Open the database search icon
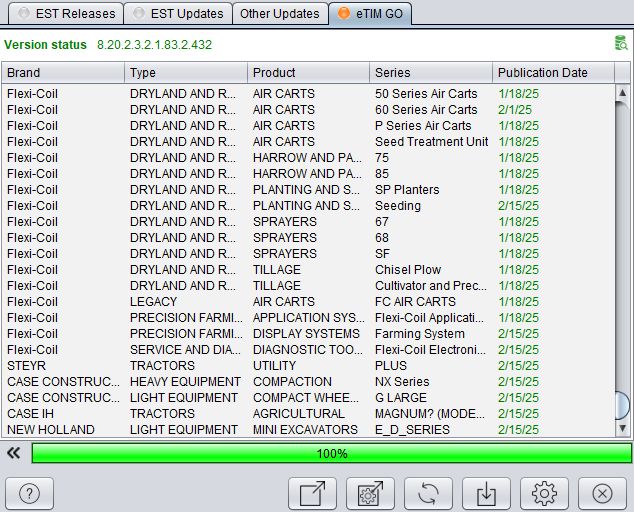634x512 pixels. click(x=621, y=43)
